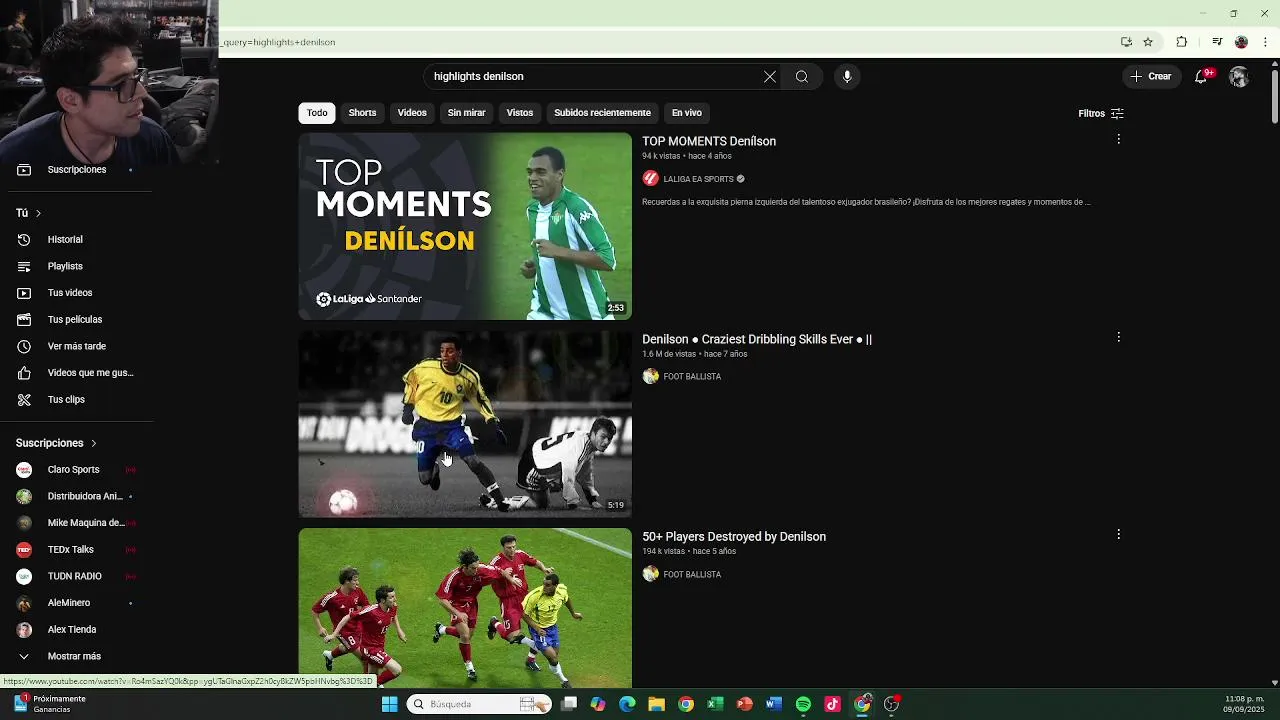Open 50+ Players Destroyed by Denilson title
The height and width of the screenshot is (720, 1280).
[734, 537]
